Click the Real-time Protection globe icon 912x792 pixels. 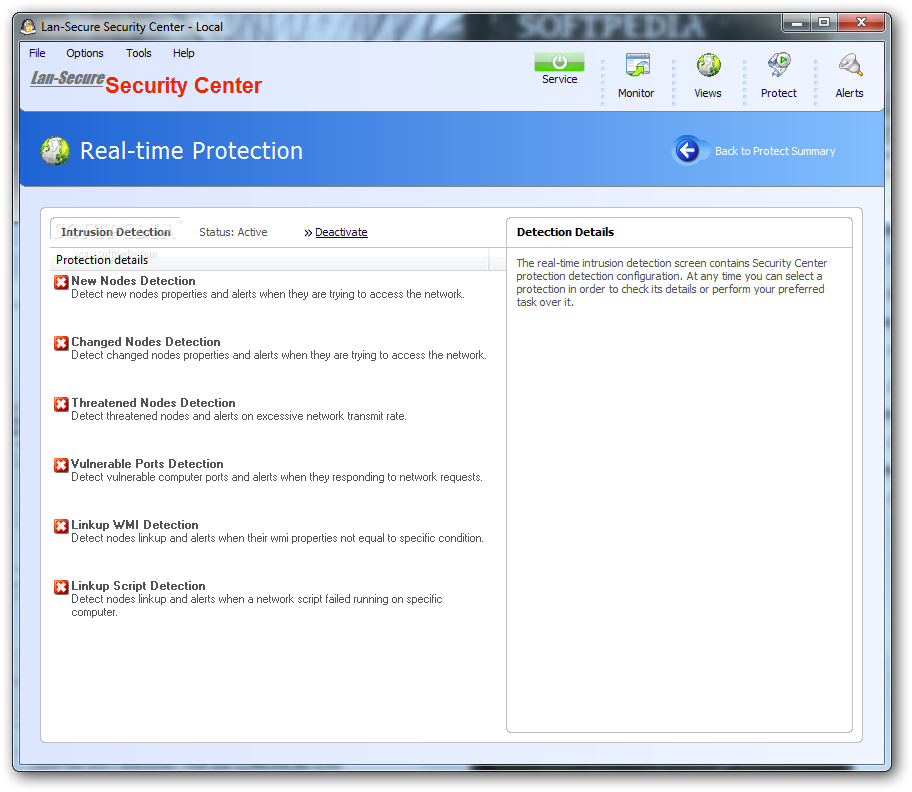click(55, 151)
